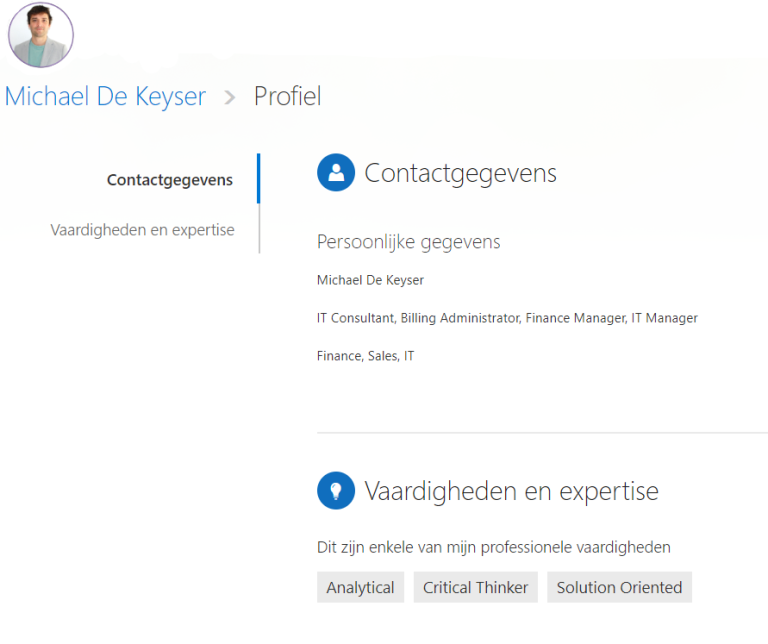The width and height of the screenshot is (768, 644).
Task: Click the horizontal divider between profile sections
Action: 542,433
